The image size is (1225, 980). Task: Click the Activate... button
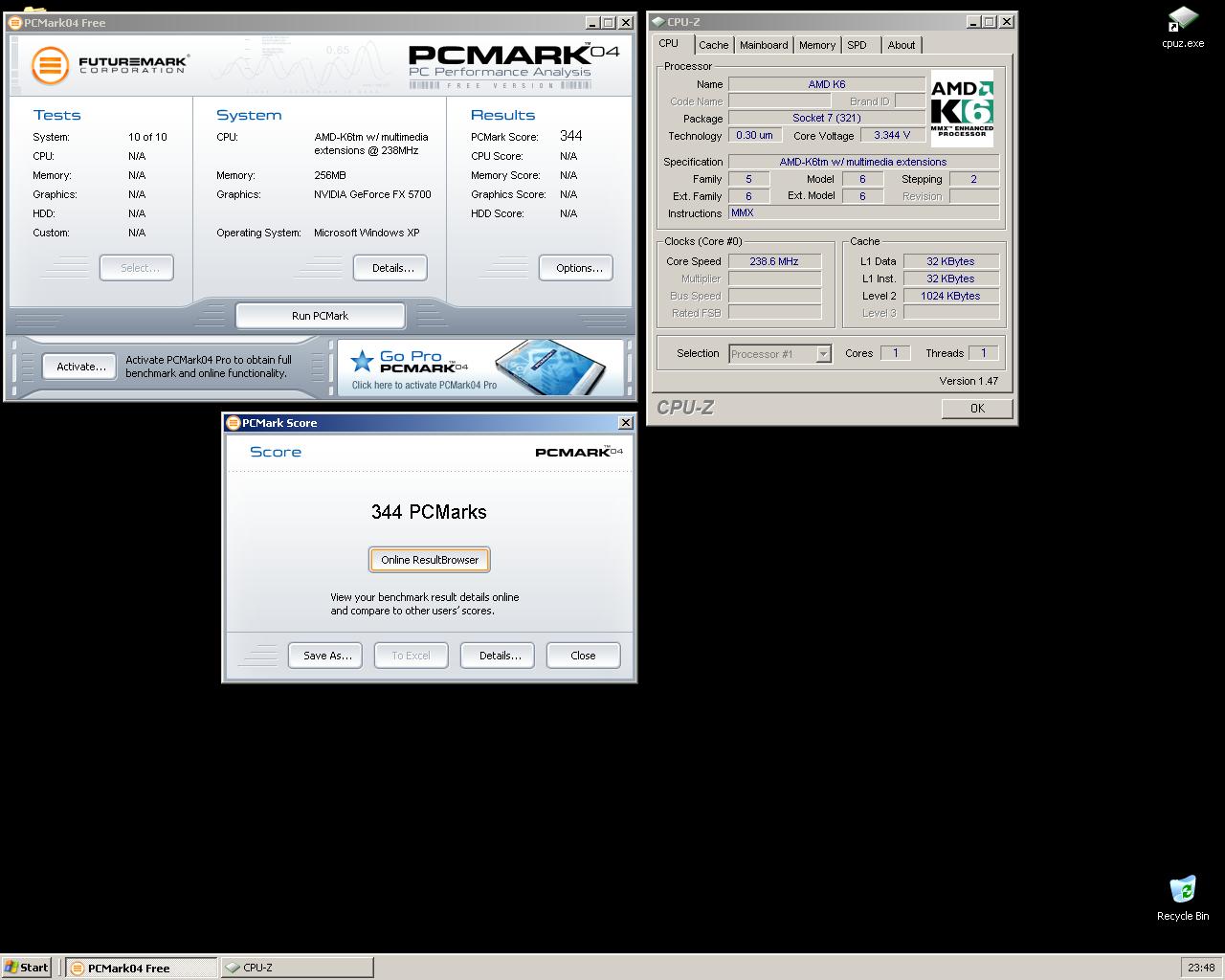point(79,367)
